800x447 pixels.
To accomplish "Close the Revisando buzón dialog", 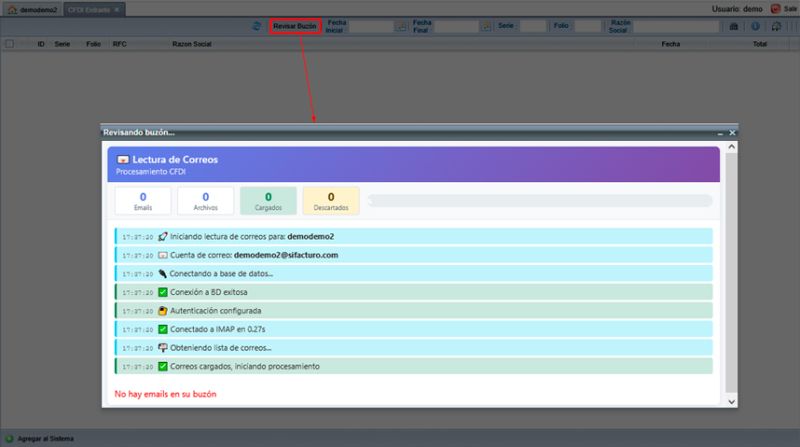I will click(732, 133).
